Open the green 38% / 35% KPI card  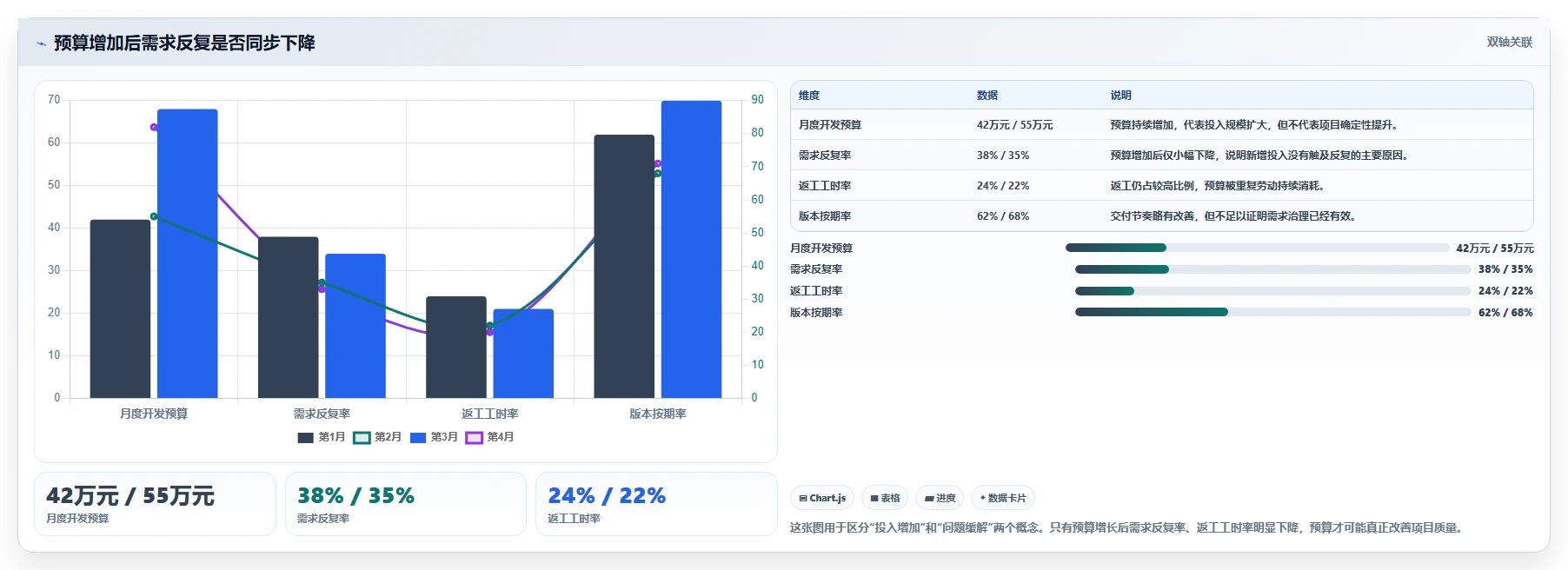pos(406,504)
